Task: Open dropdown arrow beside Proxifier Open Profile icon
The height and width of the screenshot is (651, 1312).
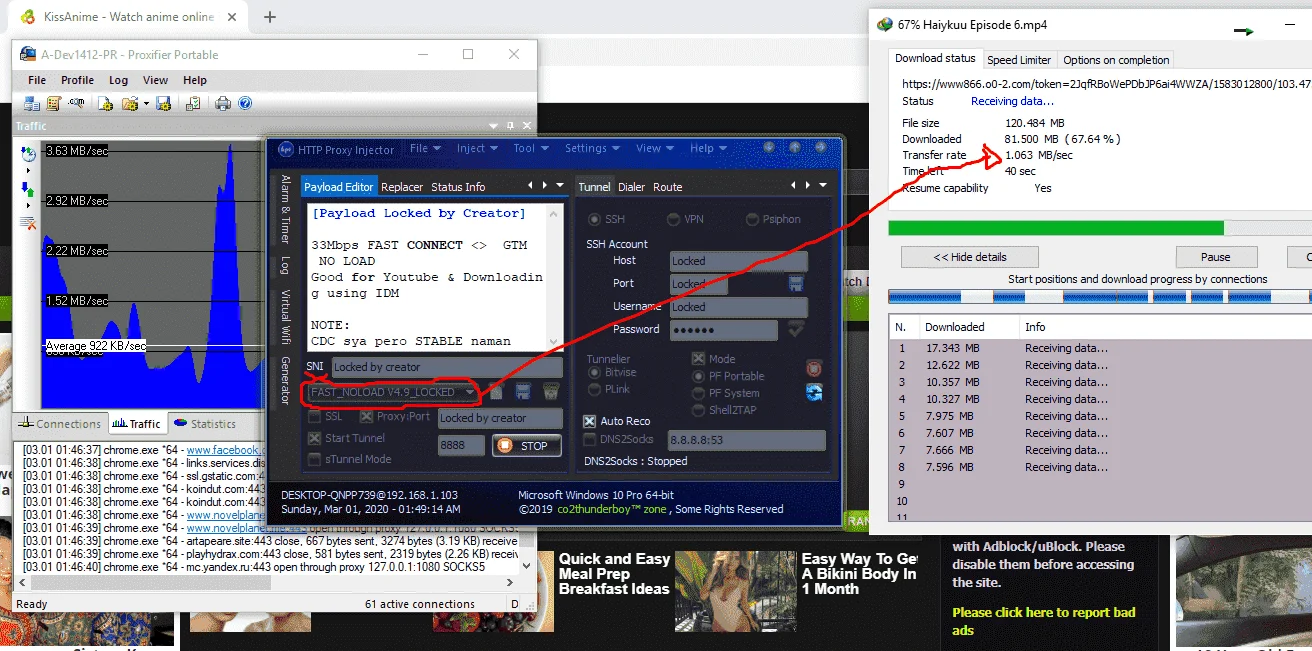Action: [x=146, y=103]
